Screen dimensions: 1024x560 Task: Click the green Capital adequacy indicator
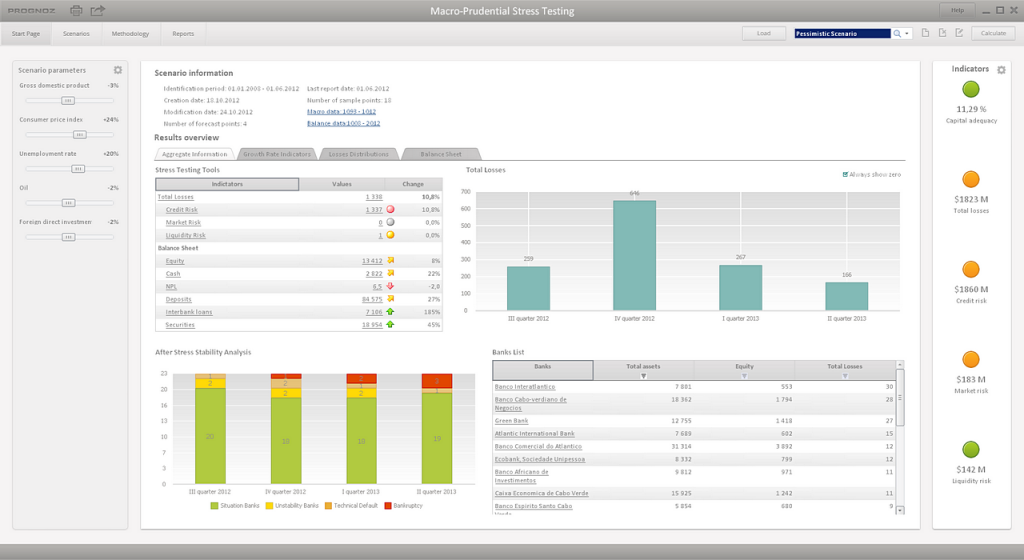[971, 90]
